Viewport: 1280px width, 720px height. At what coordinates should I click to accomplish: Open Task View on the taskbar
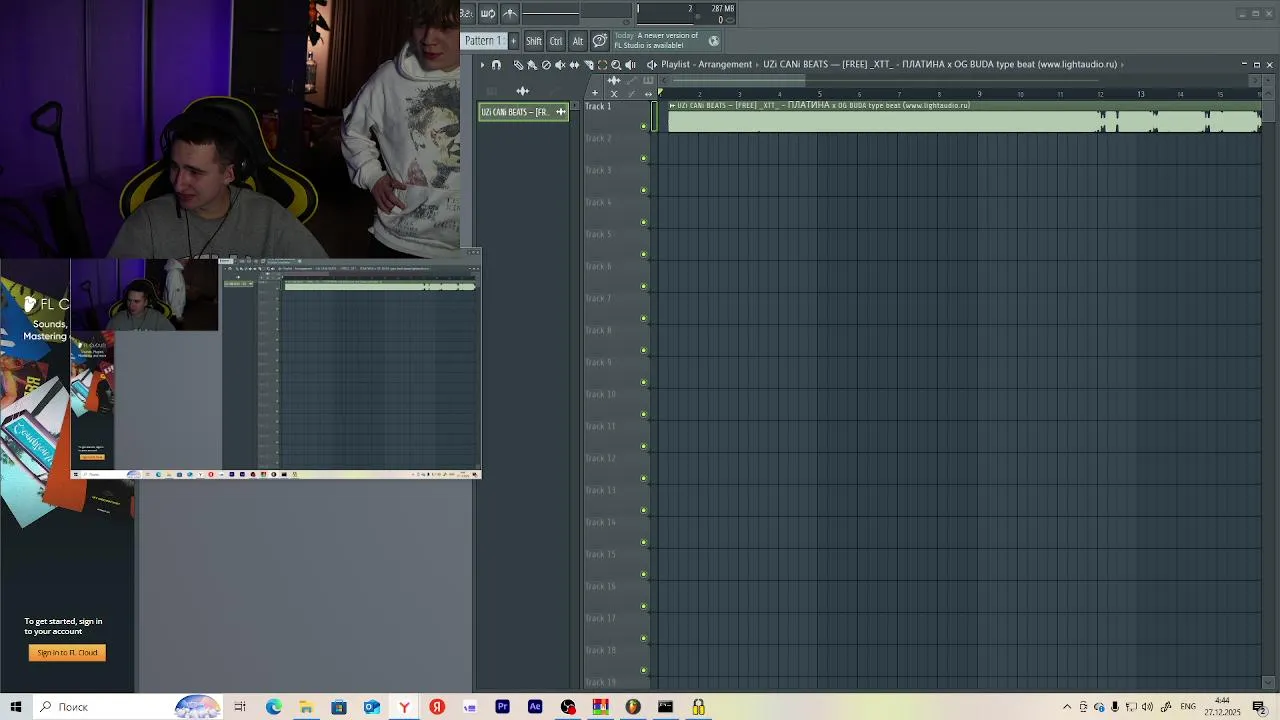click(x=240, y=707)
